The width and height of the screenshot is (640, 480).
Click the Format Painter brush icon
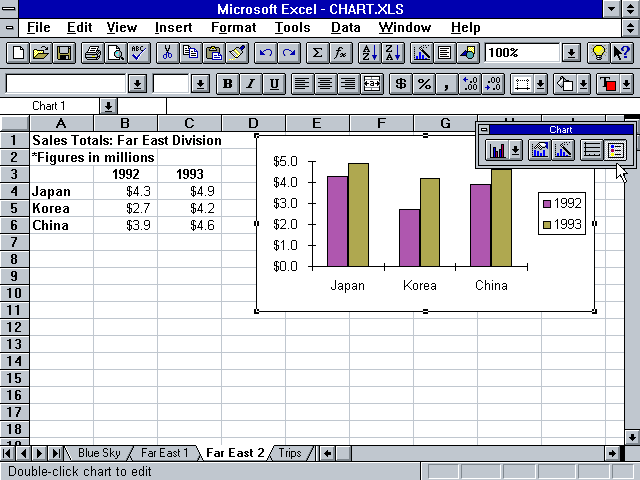(237, 53)
